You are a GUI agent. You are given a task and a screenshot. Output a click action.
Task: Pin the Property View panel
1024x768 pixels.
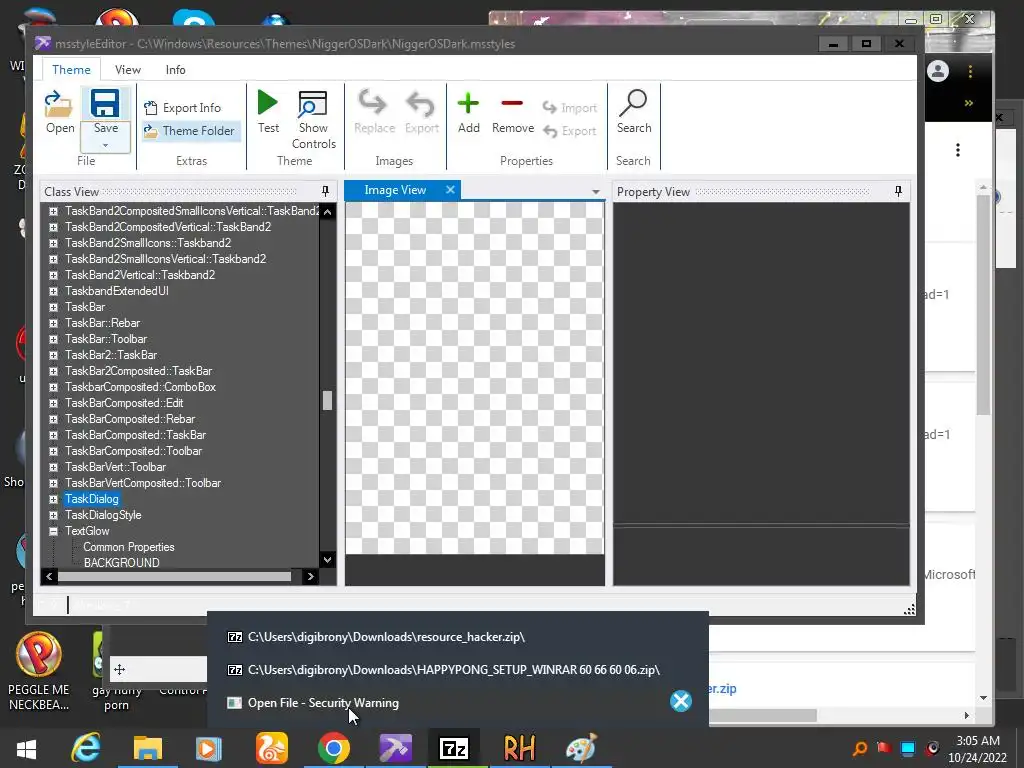898,191
